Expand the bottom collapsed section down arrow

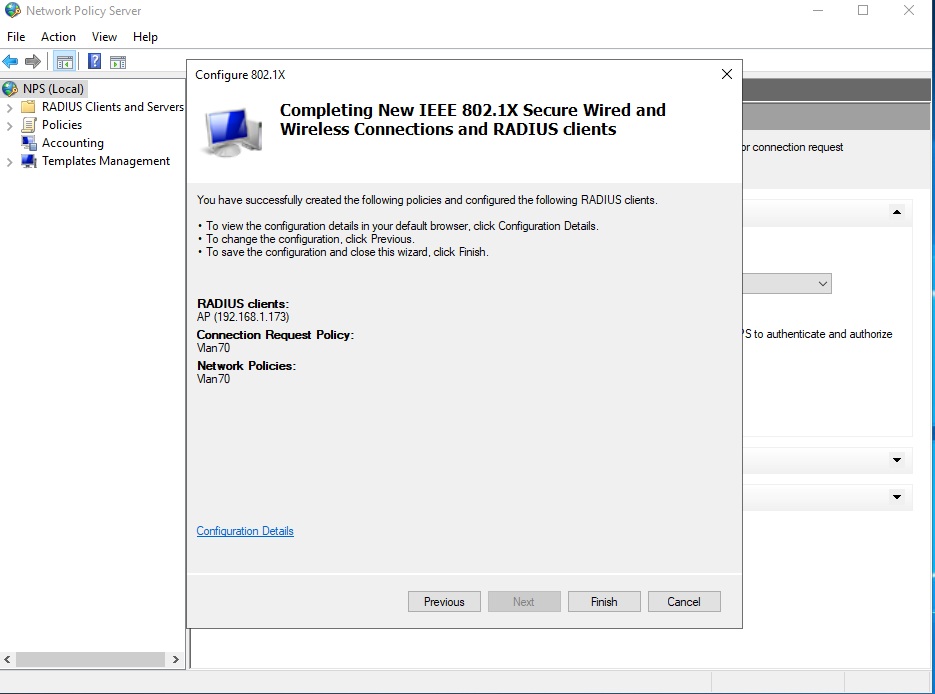click(x=896, y=497)
